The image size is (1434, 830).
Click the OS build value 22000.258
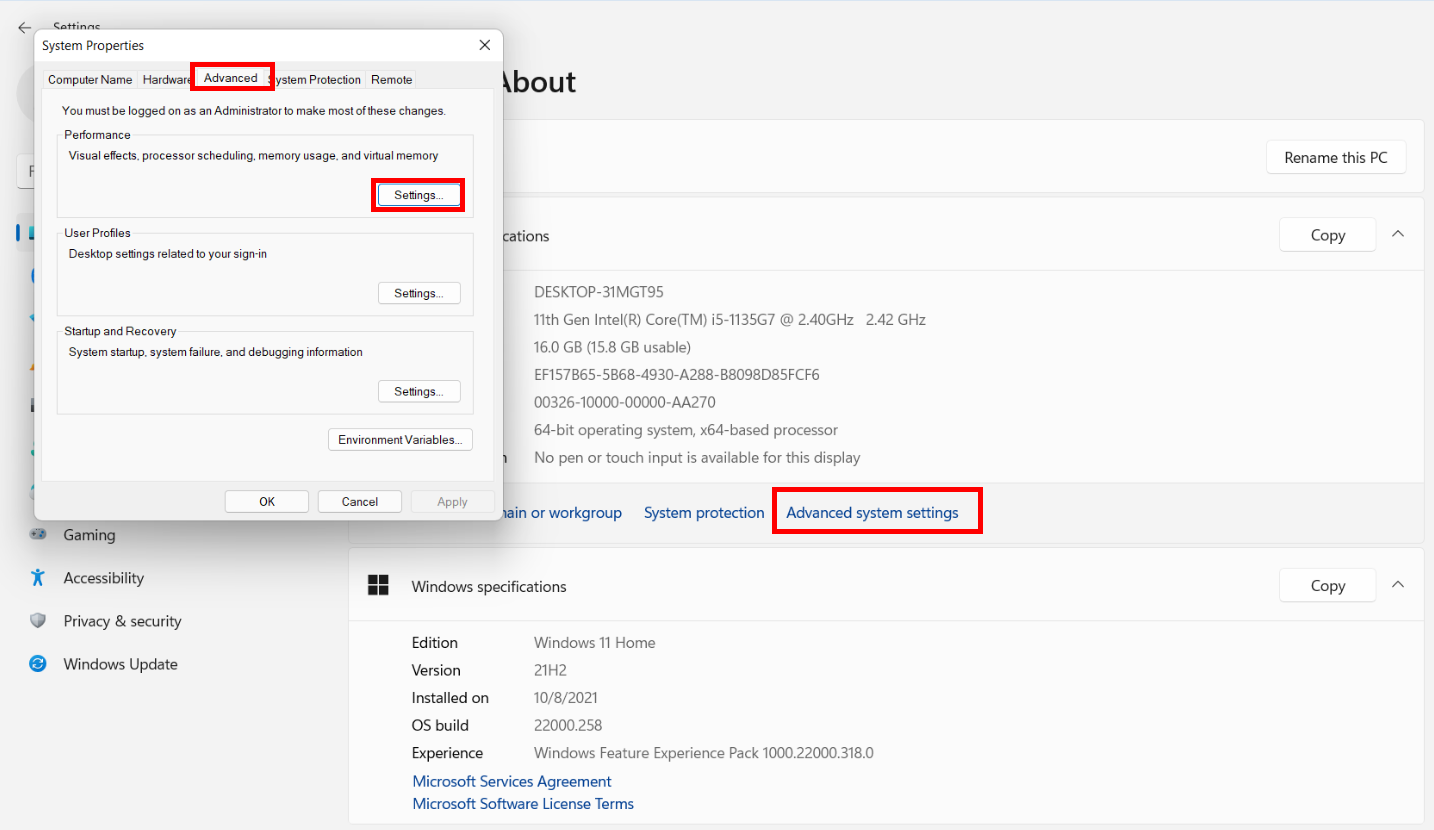[568, 725]
